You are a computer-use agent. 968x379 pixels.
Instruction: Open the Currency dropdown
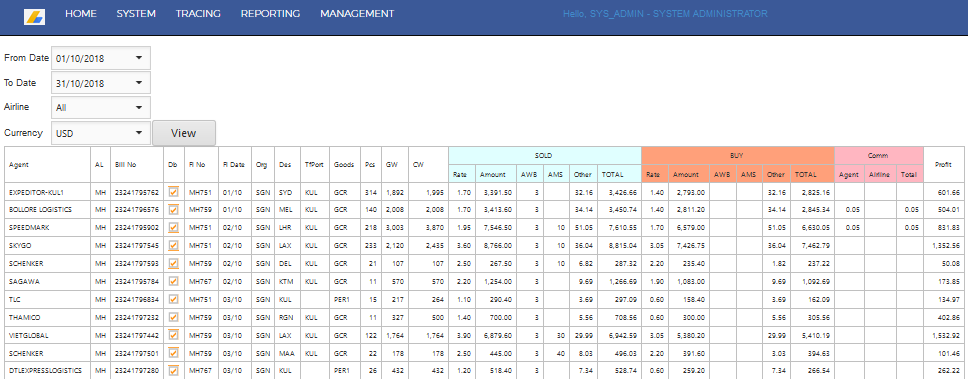pyautogui.click(x=101, y=133)
